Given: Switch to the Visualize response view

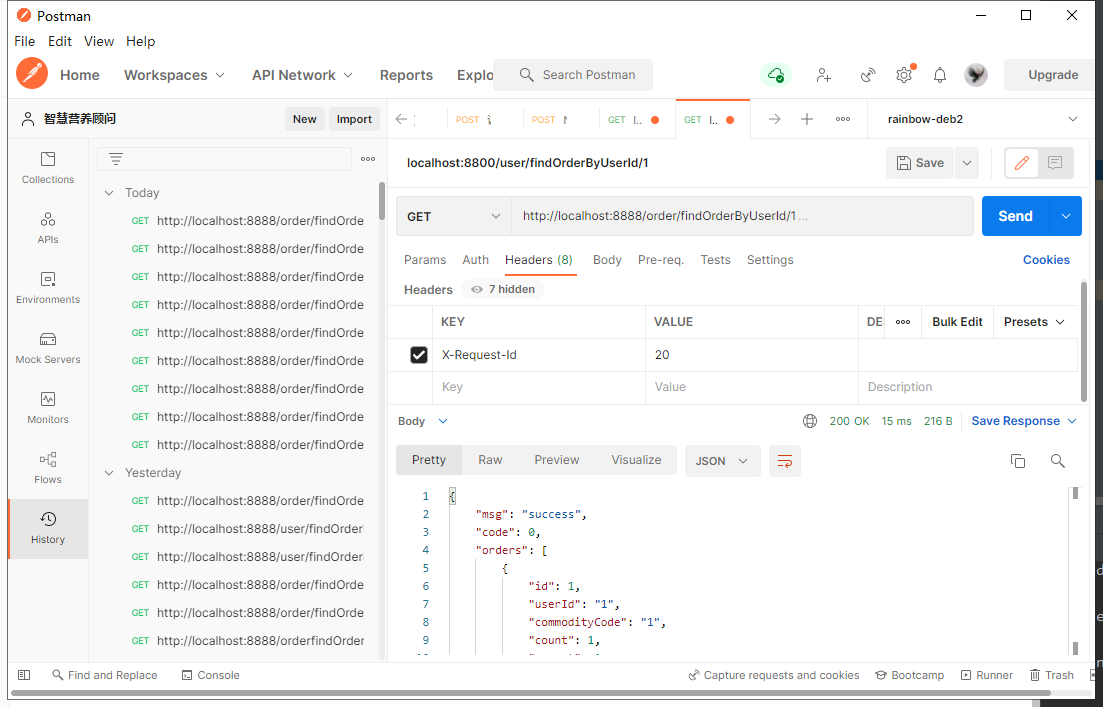Looking at the screenshot, I should click(636, 459).
